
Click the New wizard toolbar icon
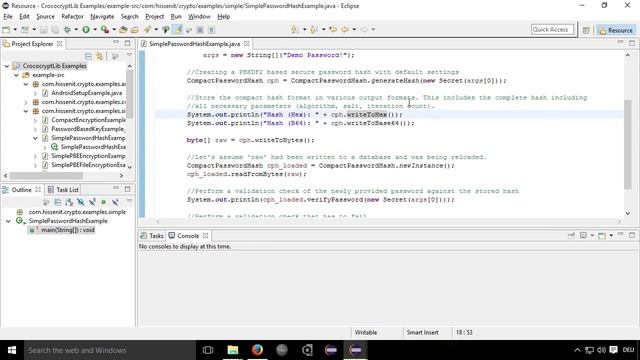pos(6,30)
